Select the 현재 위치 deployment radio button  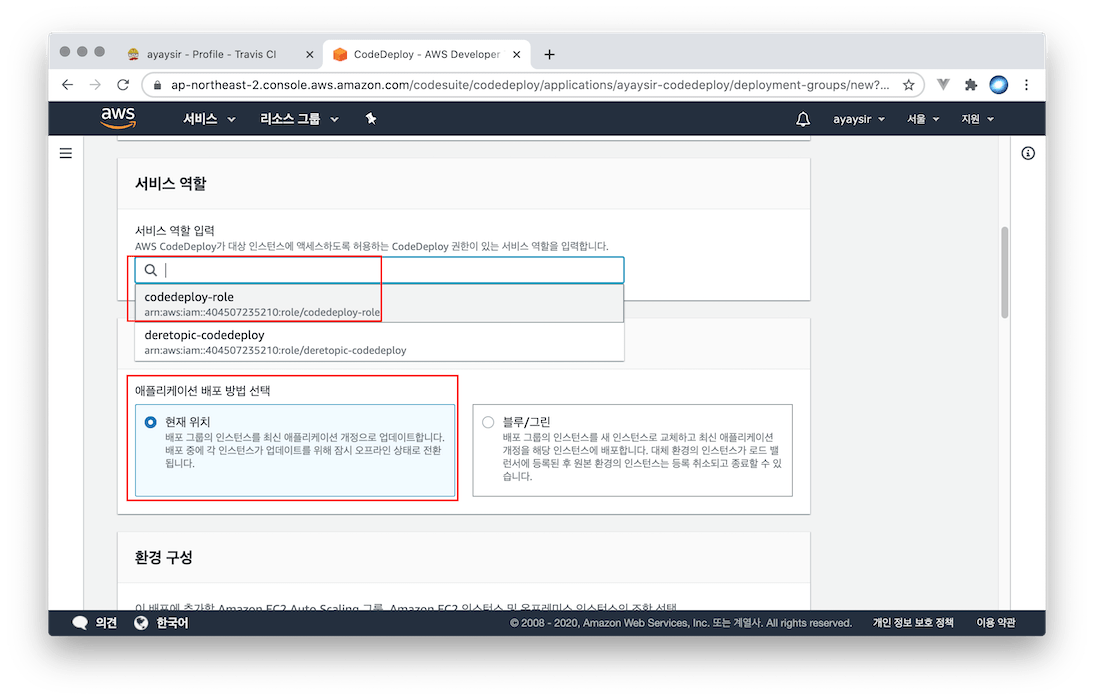(151, 422)
